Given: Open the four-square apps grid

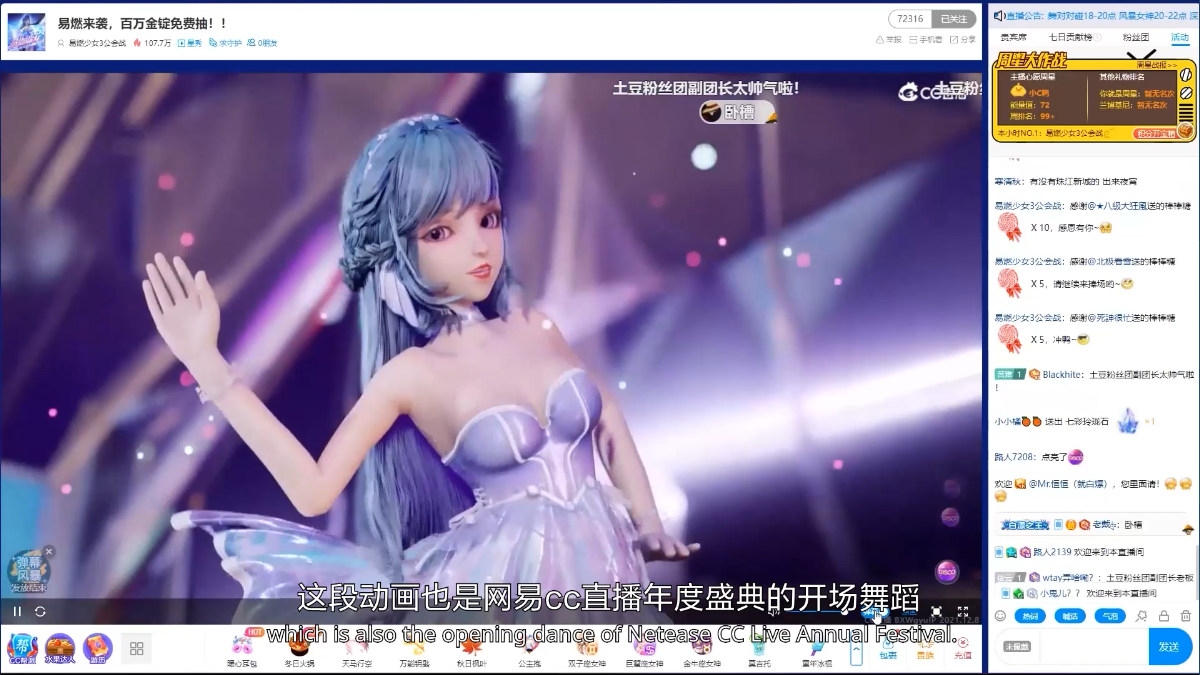Looking at the screenshot, I should click(x=137, y=648).
